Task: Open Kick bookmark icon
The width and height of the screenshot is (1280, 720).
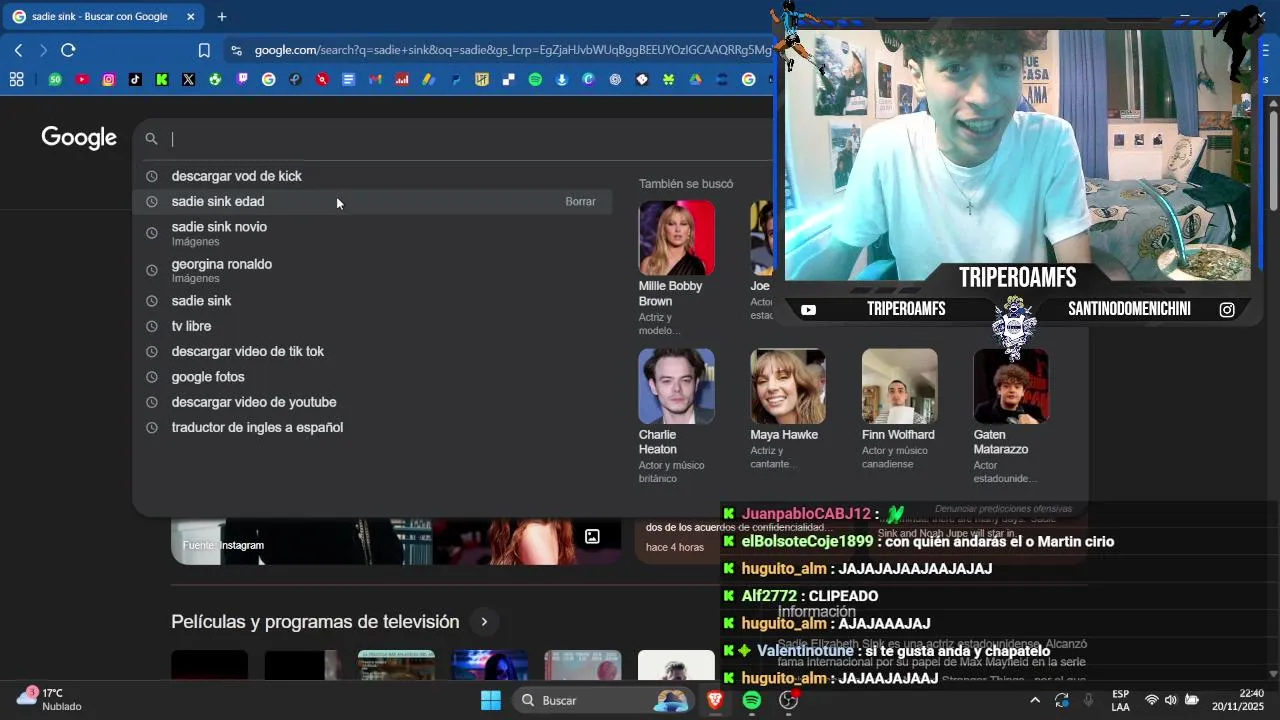Action: pos(162,80)
